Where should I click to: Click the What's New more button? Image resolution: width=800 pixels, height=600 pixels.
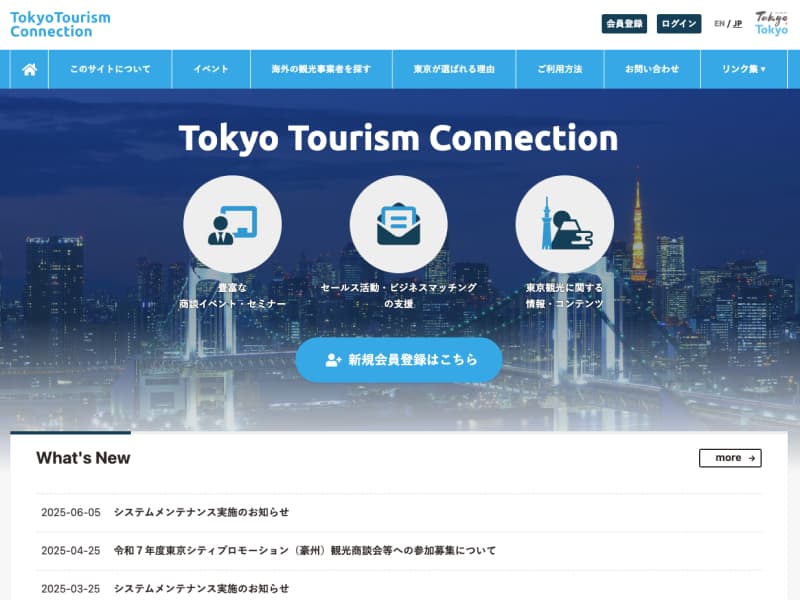point(730,458)
